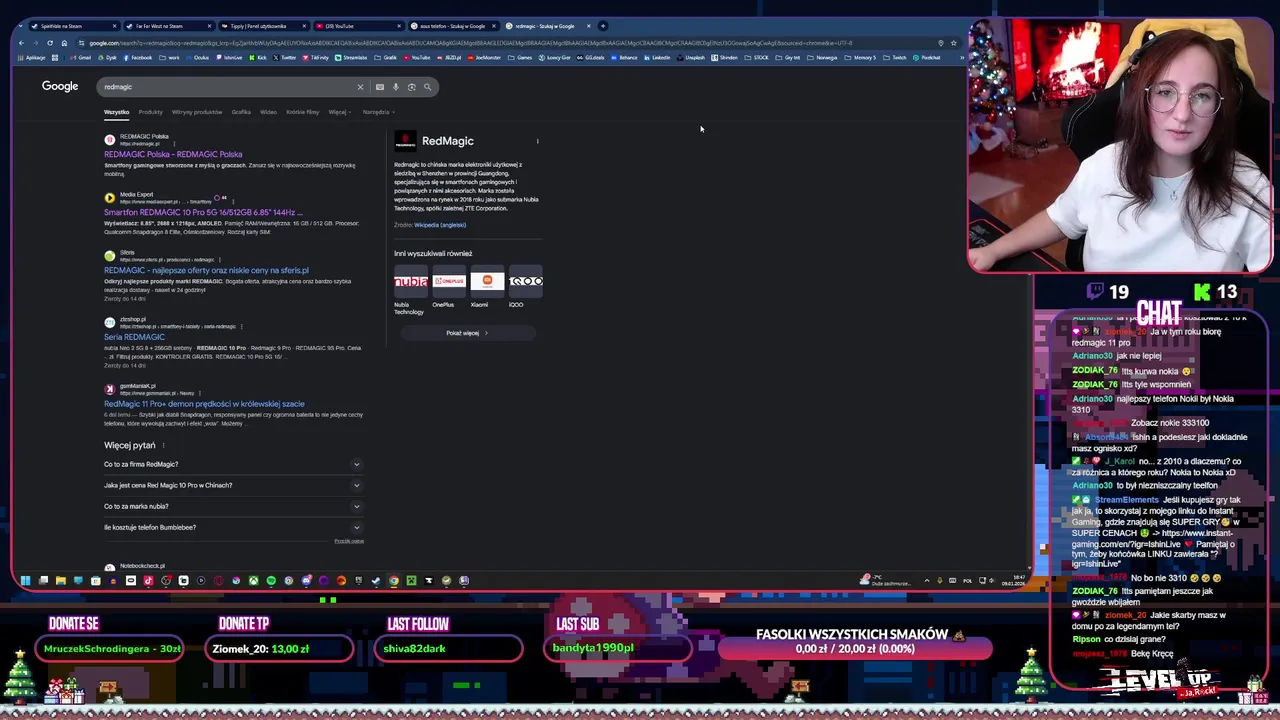Select the Krótkie filmy filter tab
This screenshot has height=720, width=1280.
302,112
